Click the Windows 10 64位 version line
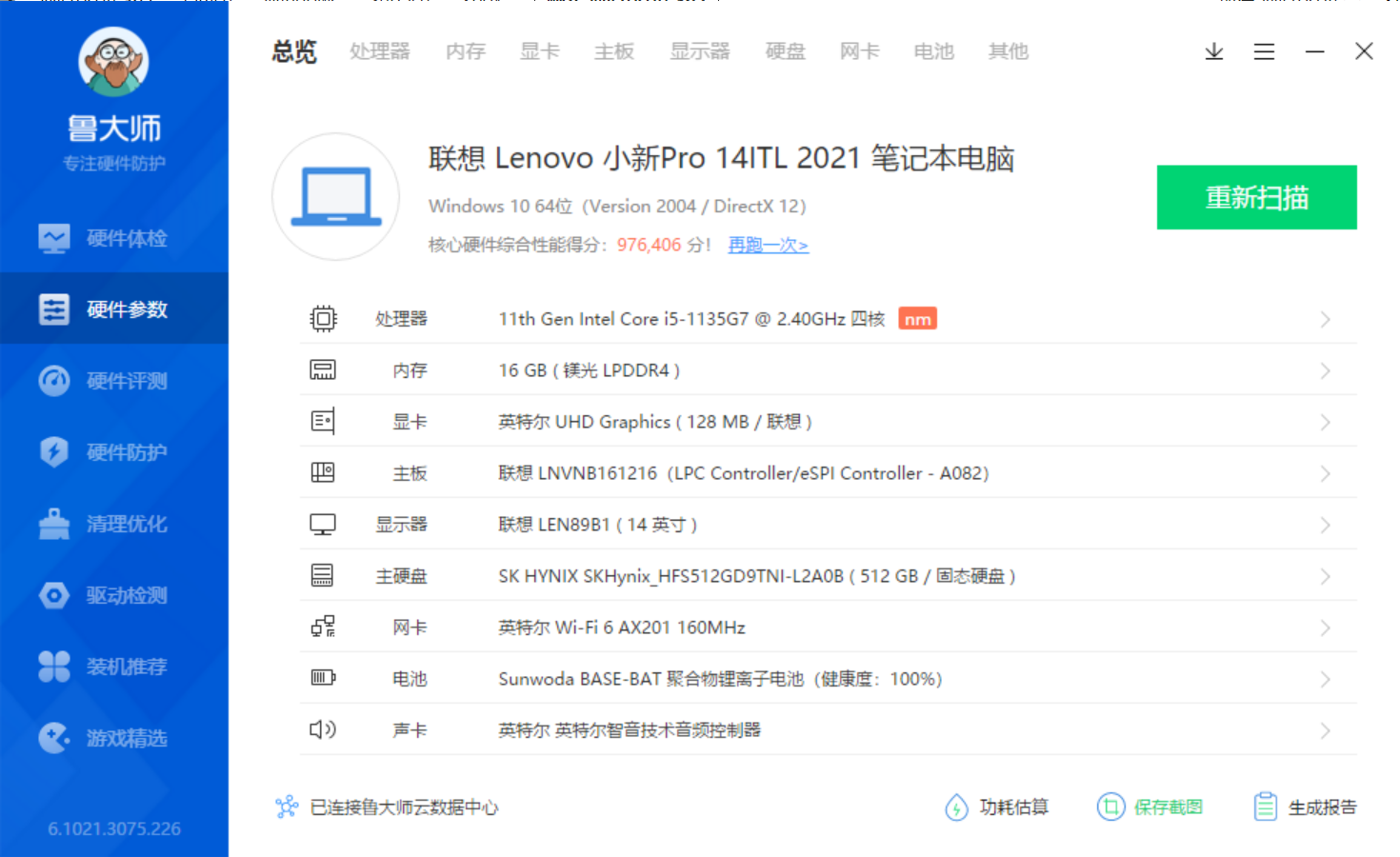This screenshot has height=857, width=1400. coord(617,206)
